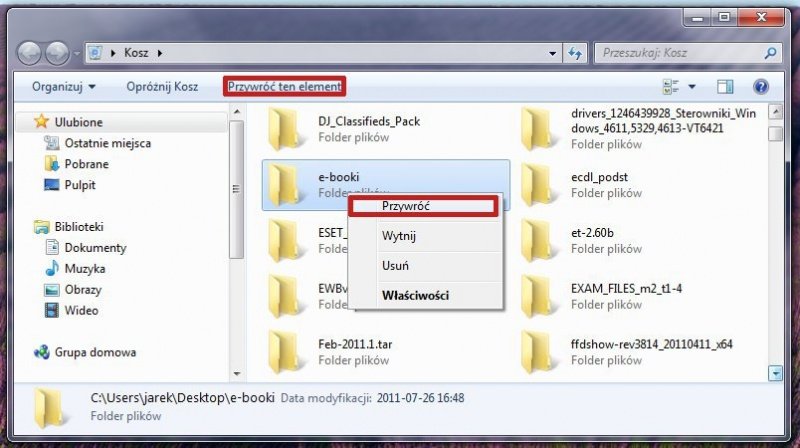Image resolution: width=800 pixels, height=448 pixels.
Task: Expand the view options dropdown arrow
Action: pos(692,87)
